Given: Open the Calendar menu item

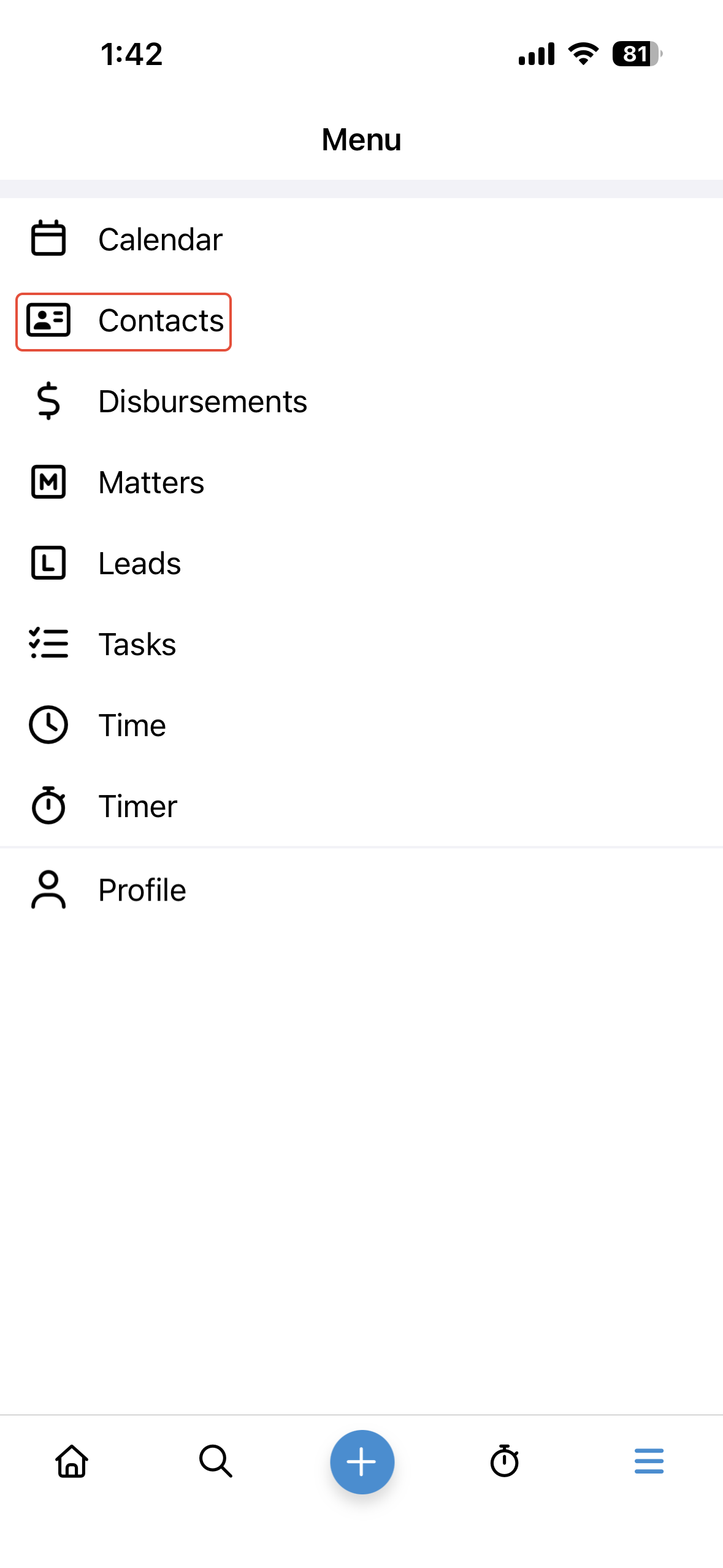Looking at the screenshot, I should pyautogui.click(x=161, y=239).
